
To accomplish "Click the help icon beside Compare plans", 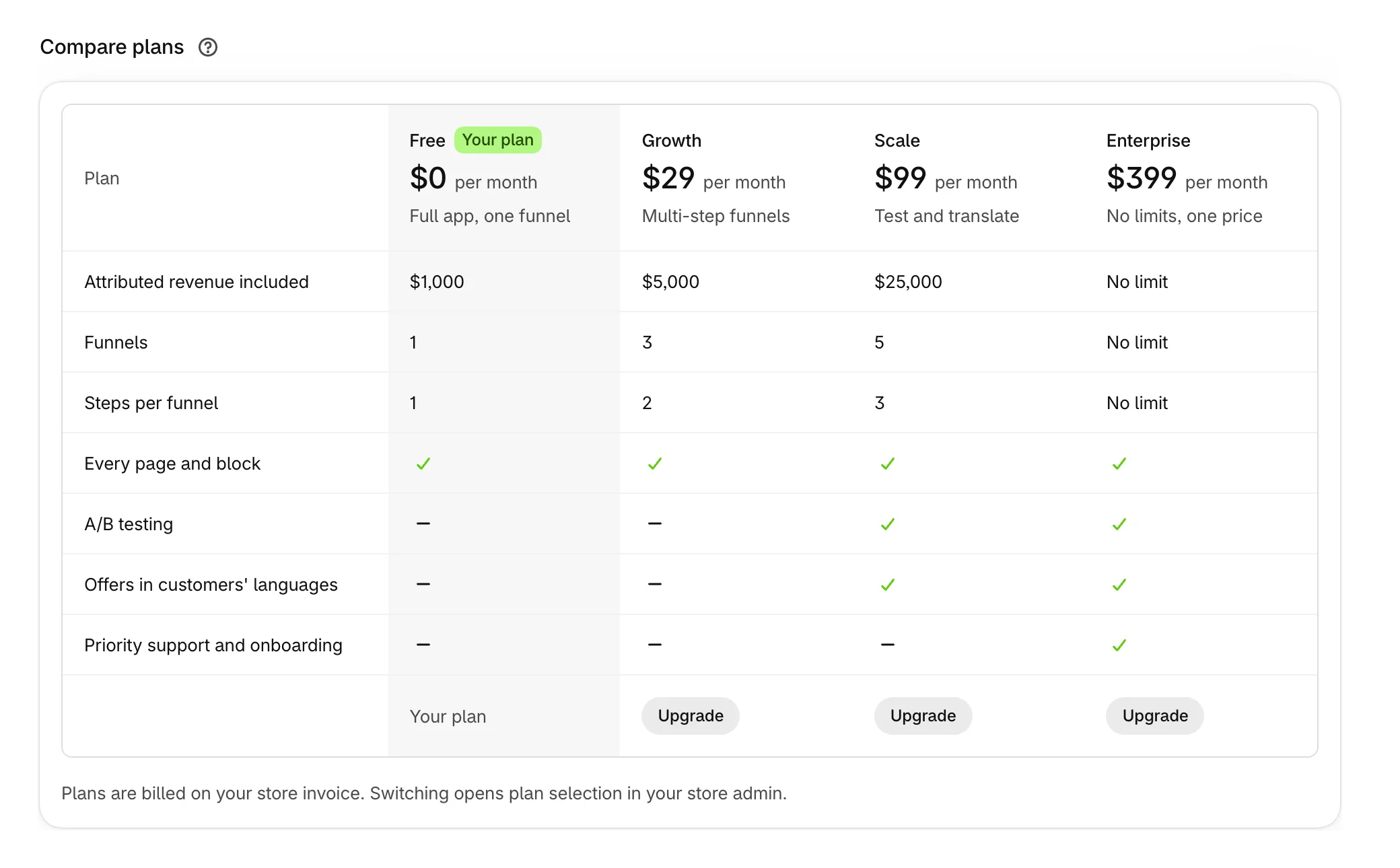I will (x=208, y=47).
